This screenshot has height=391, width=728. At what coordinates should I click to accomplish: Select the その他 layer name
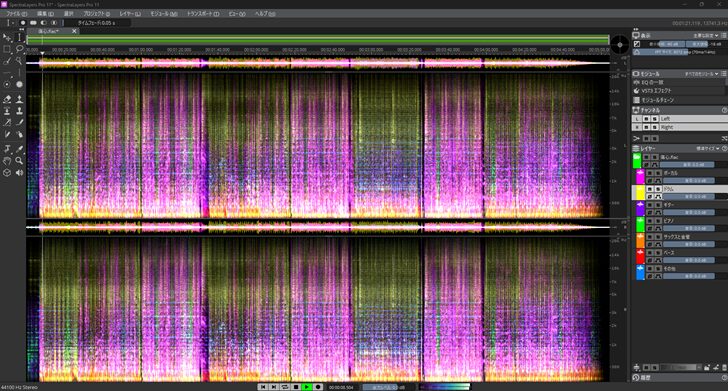[x=669, y=269]
